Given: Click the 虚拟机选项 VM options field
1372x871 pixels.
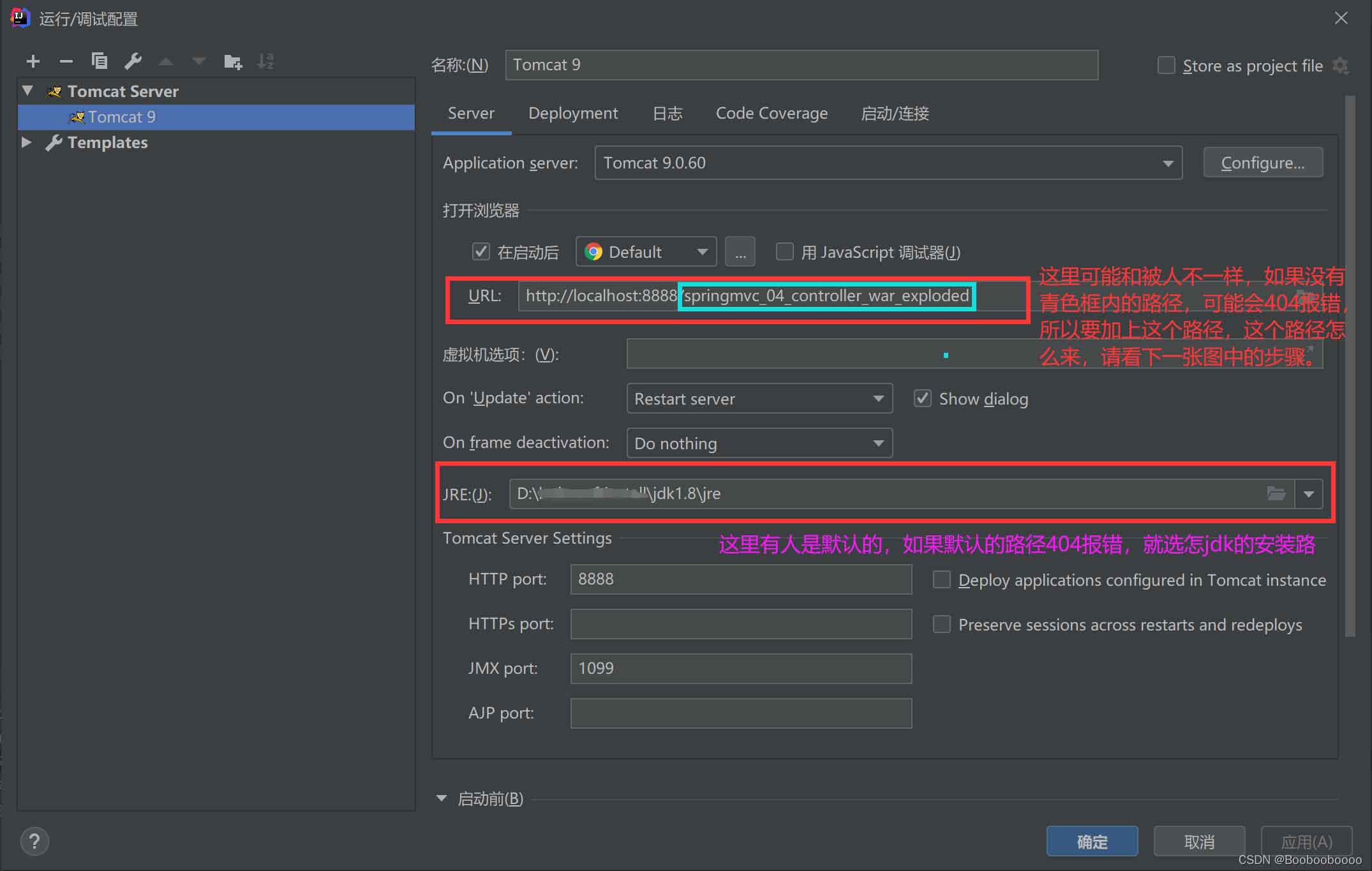Looking at the screenshot, I should coord(974,354).
